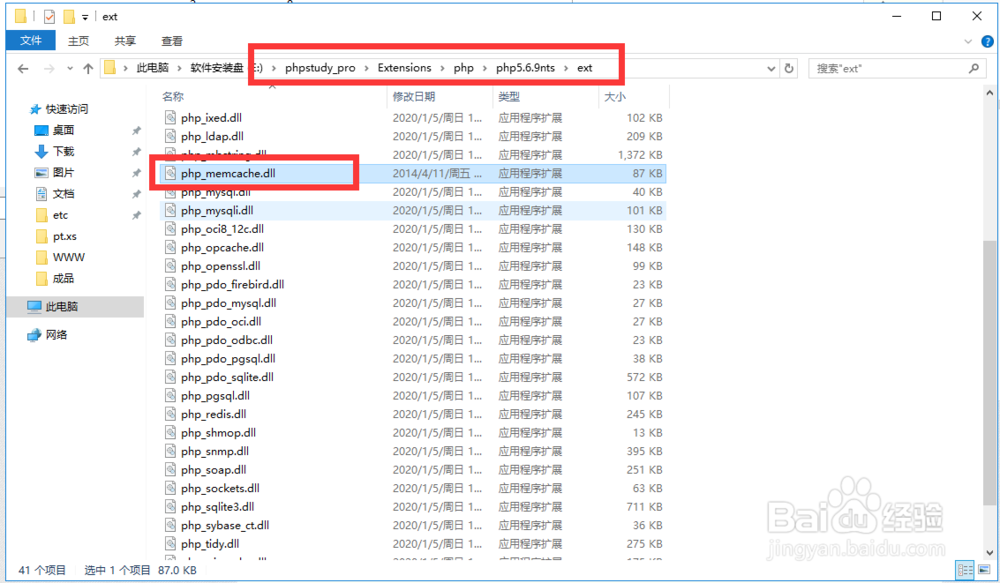The height and width of the screenshot is (583, 1000).
Task: Switch to the 主页 tab
Action: 78,41
